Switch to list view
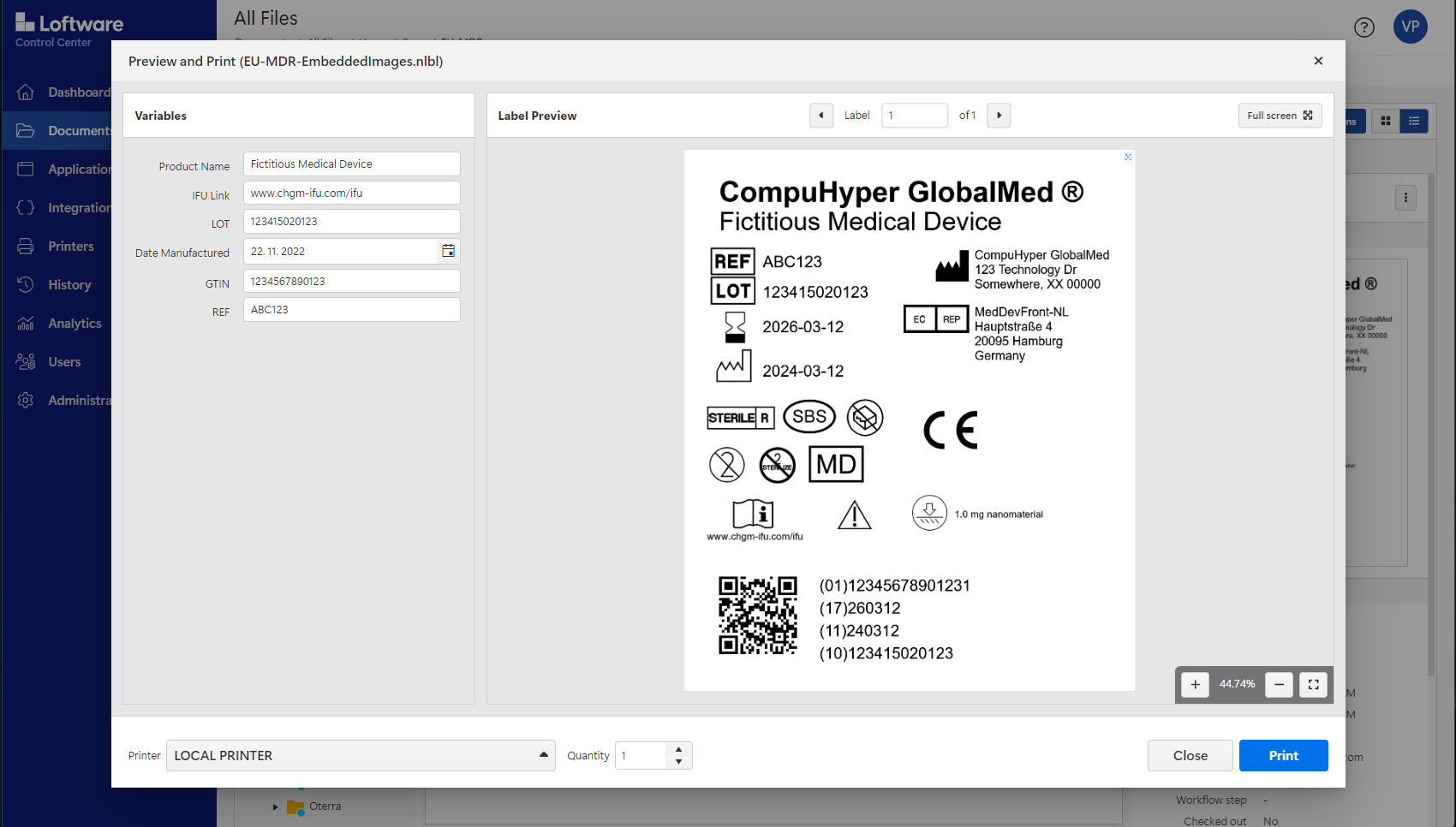 click(1414, 122)
